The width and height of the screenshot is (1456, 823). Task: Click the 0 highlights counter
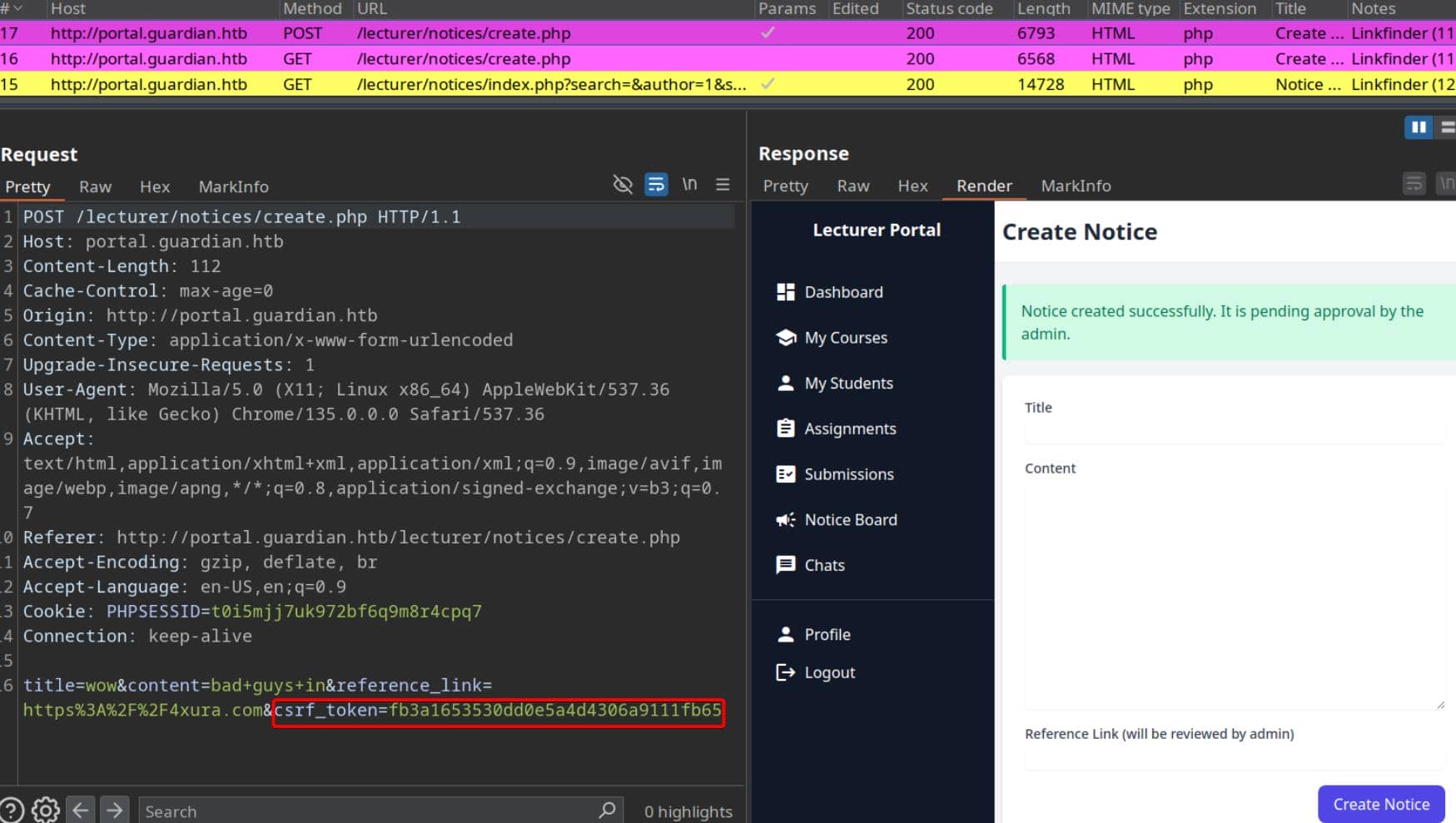pyautogui.click(x=688, y=811)
